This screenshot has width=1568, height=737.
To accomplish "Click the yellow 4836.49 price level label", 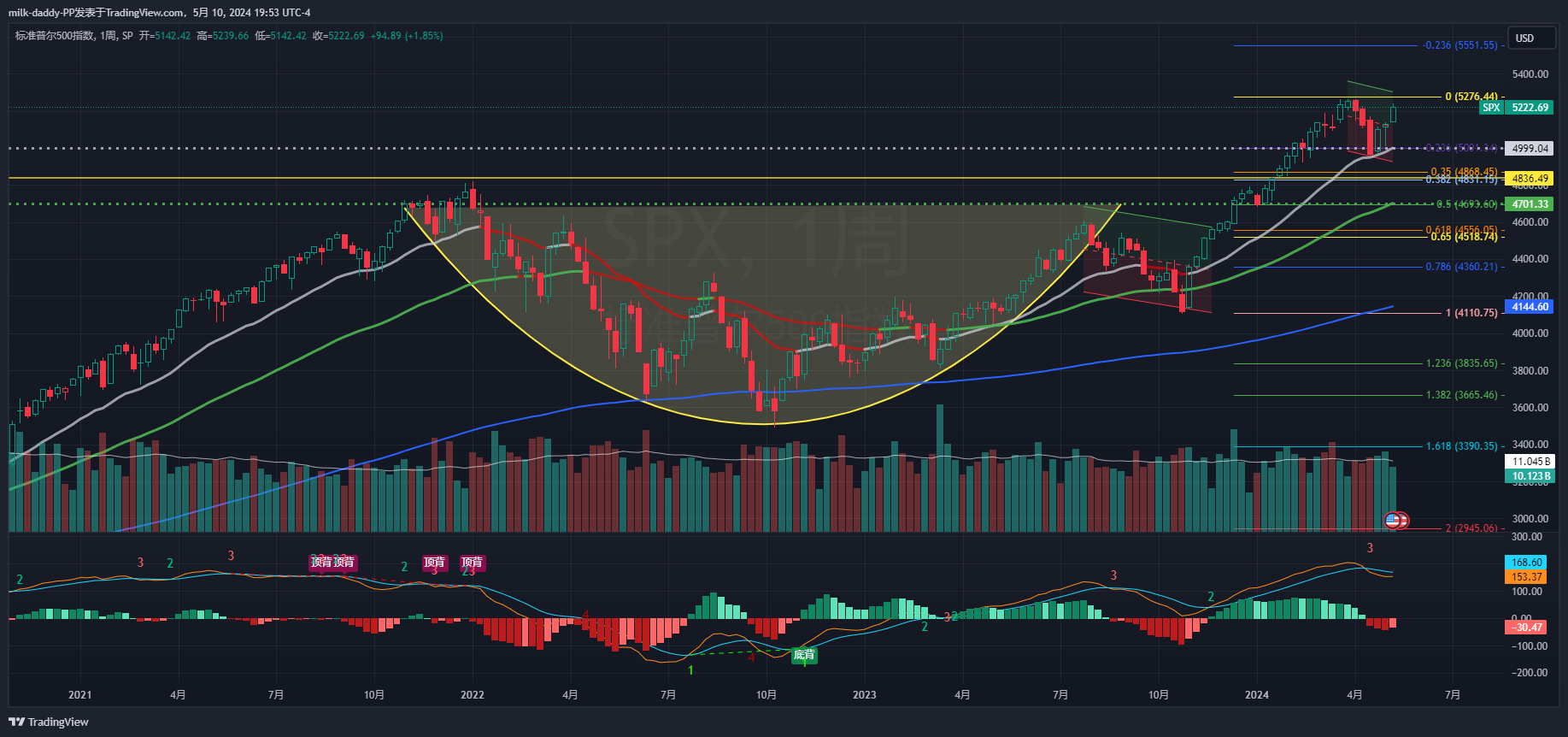I will pyautogui.click(x=1530, y=179).
